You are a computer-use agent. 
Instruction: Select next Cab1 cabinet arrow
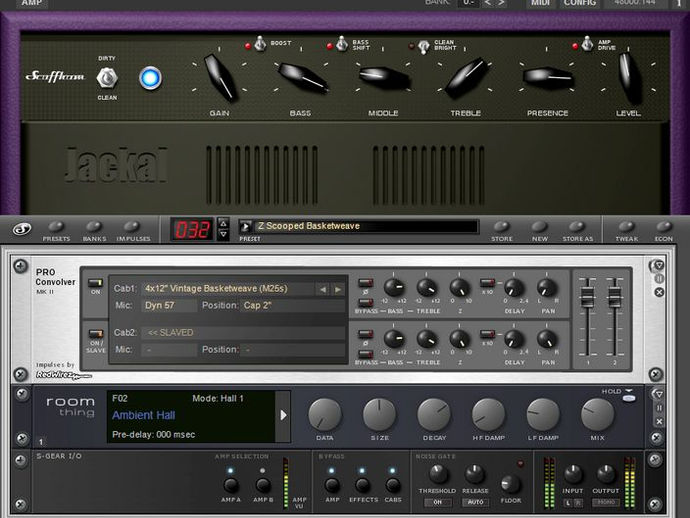click(x=338, y=290)
